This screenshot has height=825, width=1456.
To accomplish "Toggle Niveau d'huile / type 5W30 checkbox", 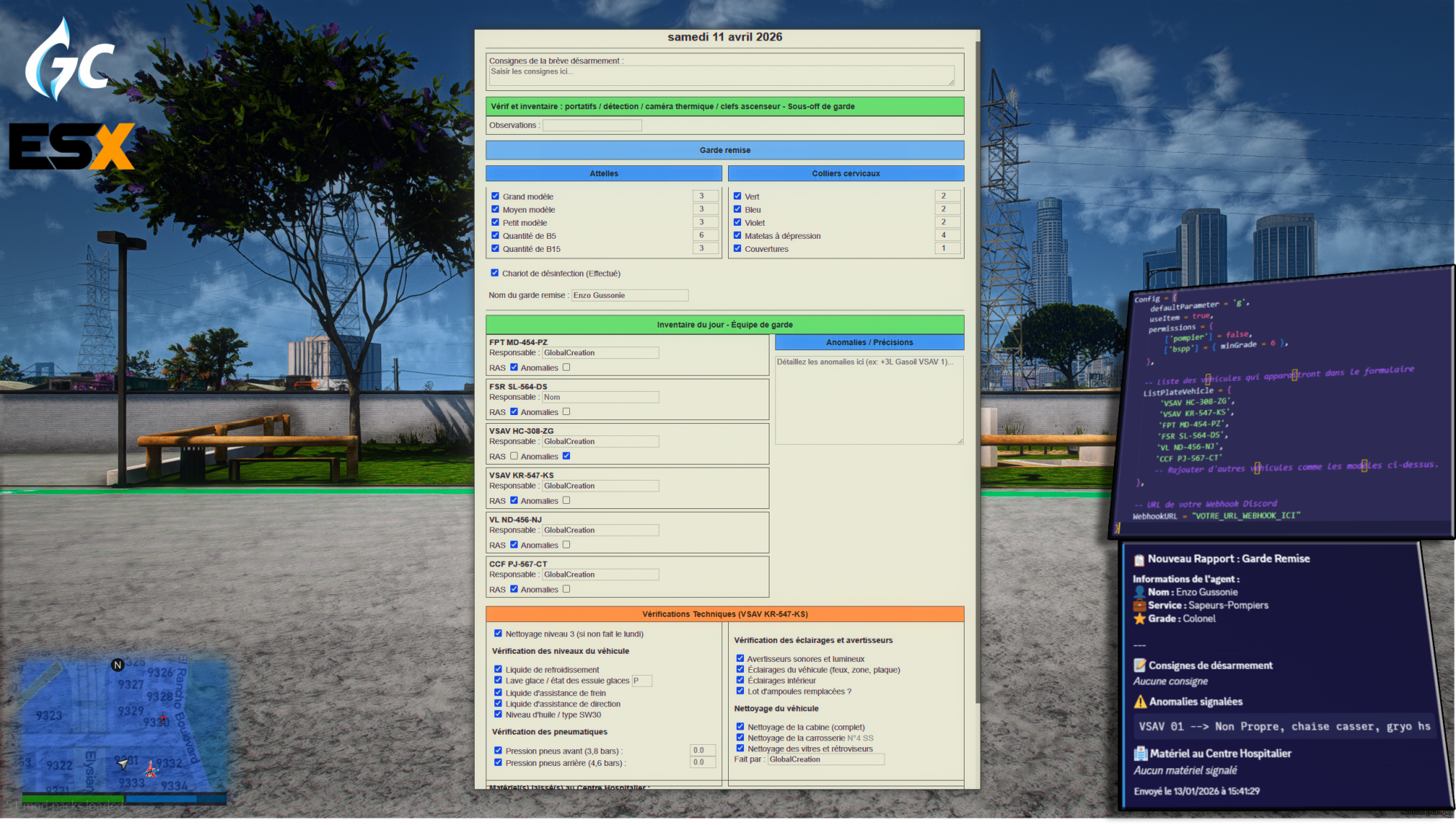I will tap(498, 714).
